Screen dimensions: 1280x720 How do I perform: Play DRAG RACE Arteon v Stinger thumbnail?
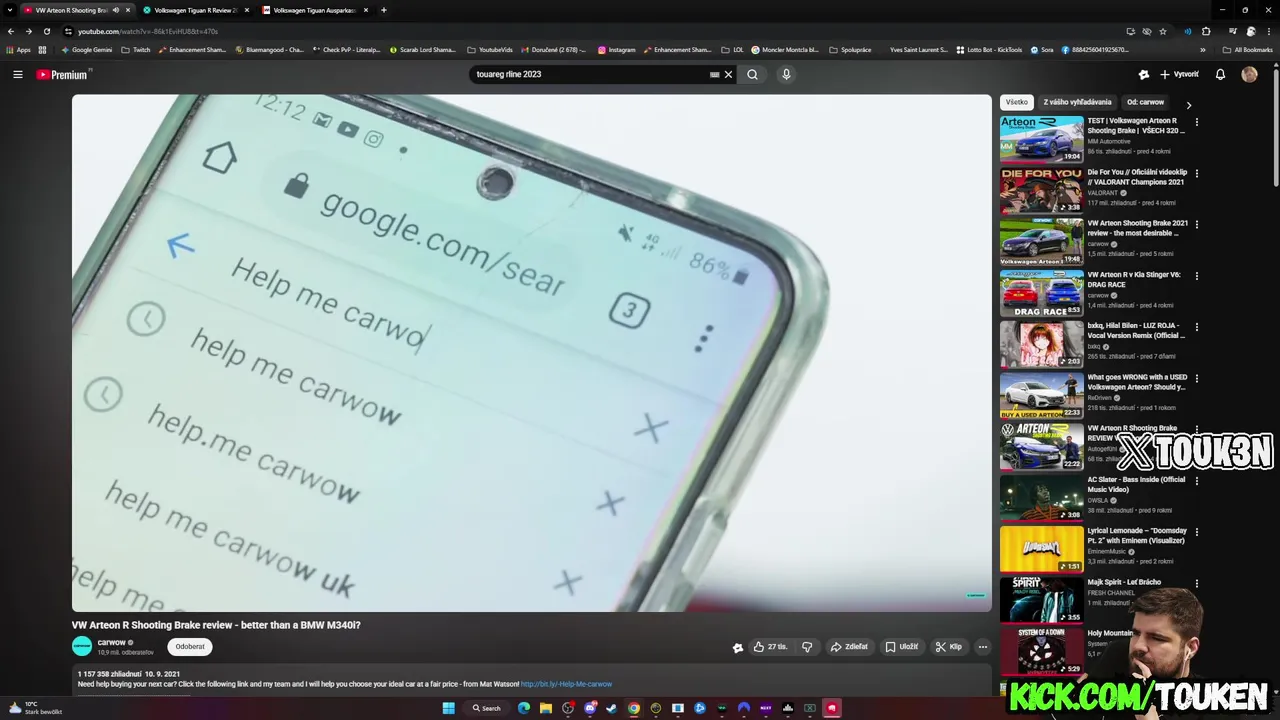[1041, 293]
